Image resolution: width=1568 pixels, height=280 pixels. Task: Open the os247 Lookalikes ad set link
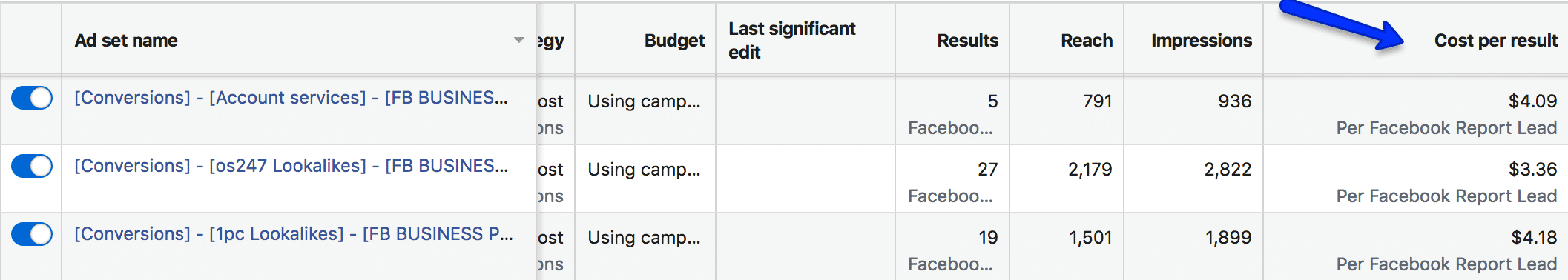291,166
